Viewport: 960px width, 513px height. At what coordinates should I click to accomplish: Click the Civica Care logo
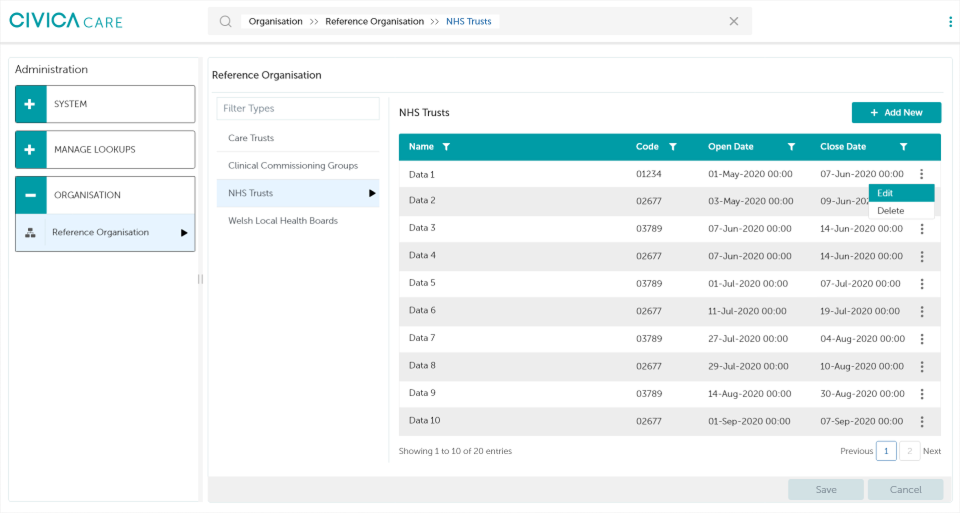coord(66,21)
